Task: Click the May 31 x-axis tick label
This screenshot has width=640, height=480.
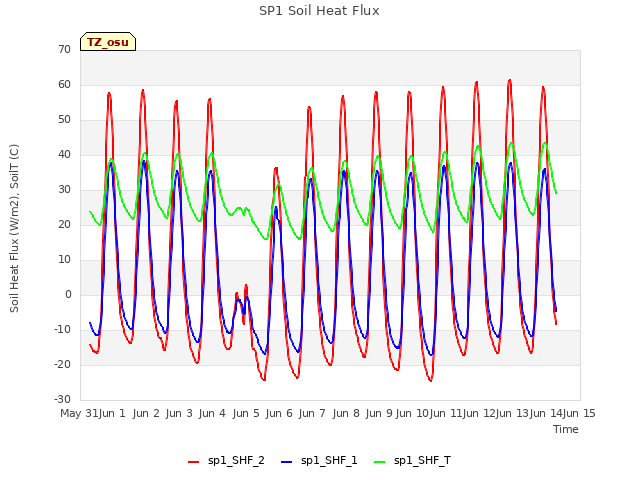Action: pyautogui.click(x=79, y=413)
